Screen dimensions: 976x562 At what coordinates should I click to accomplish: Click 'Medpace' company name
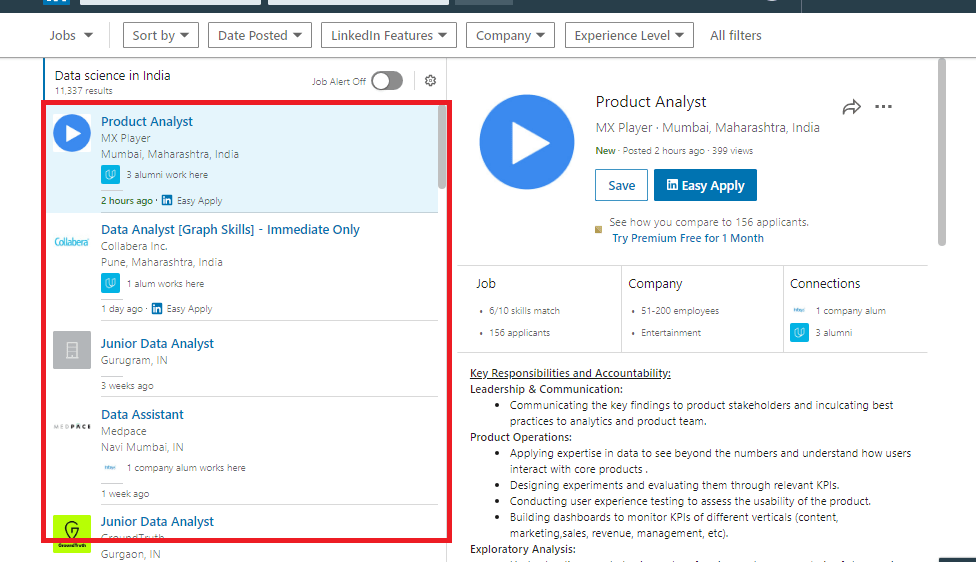(x=123, y=431)
